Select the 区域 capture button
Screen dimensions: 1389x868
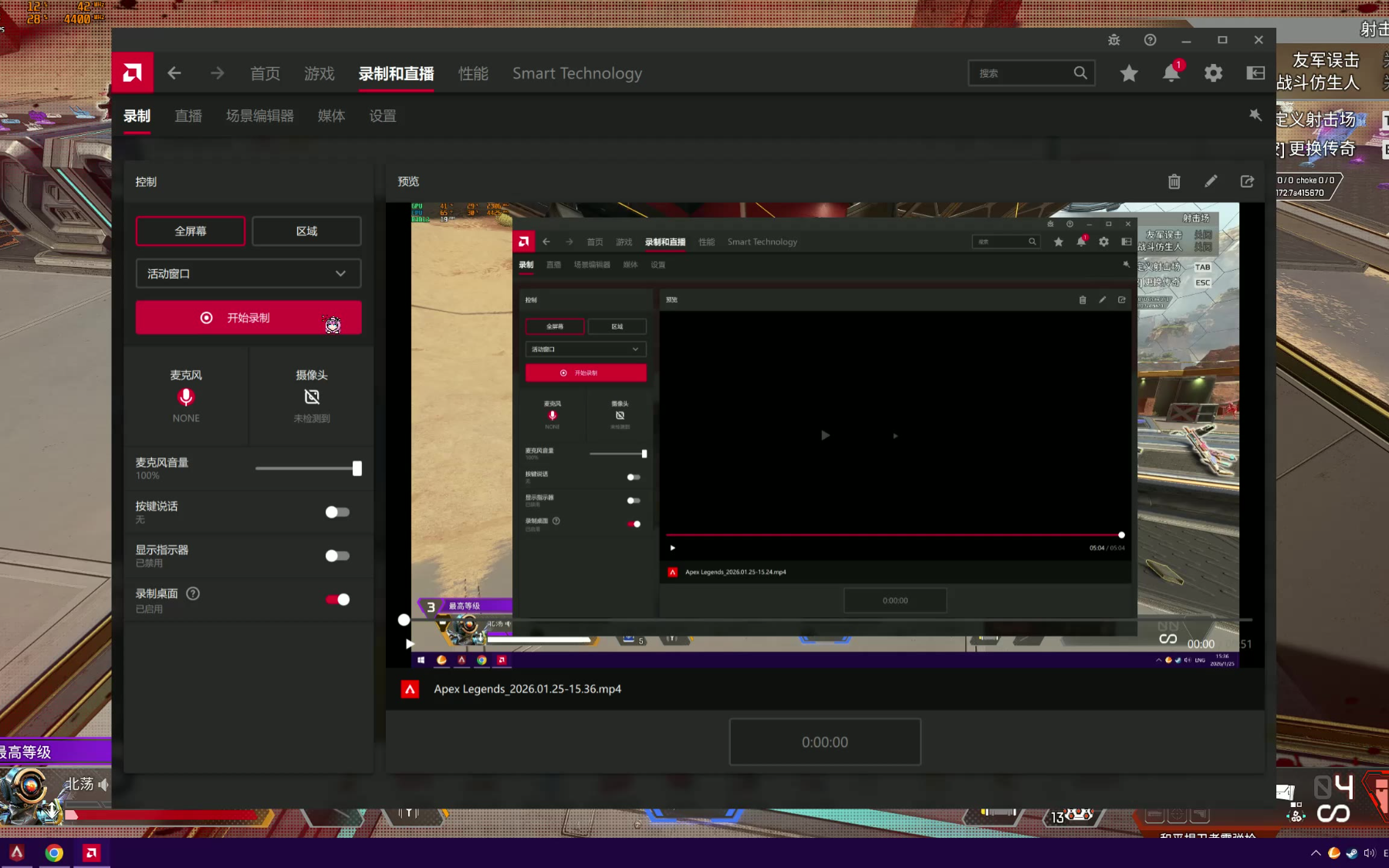(306, 231)
